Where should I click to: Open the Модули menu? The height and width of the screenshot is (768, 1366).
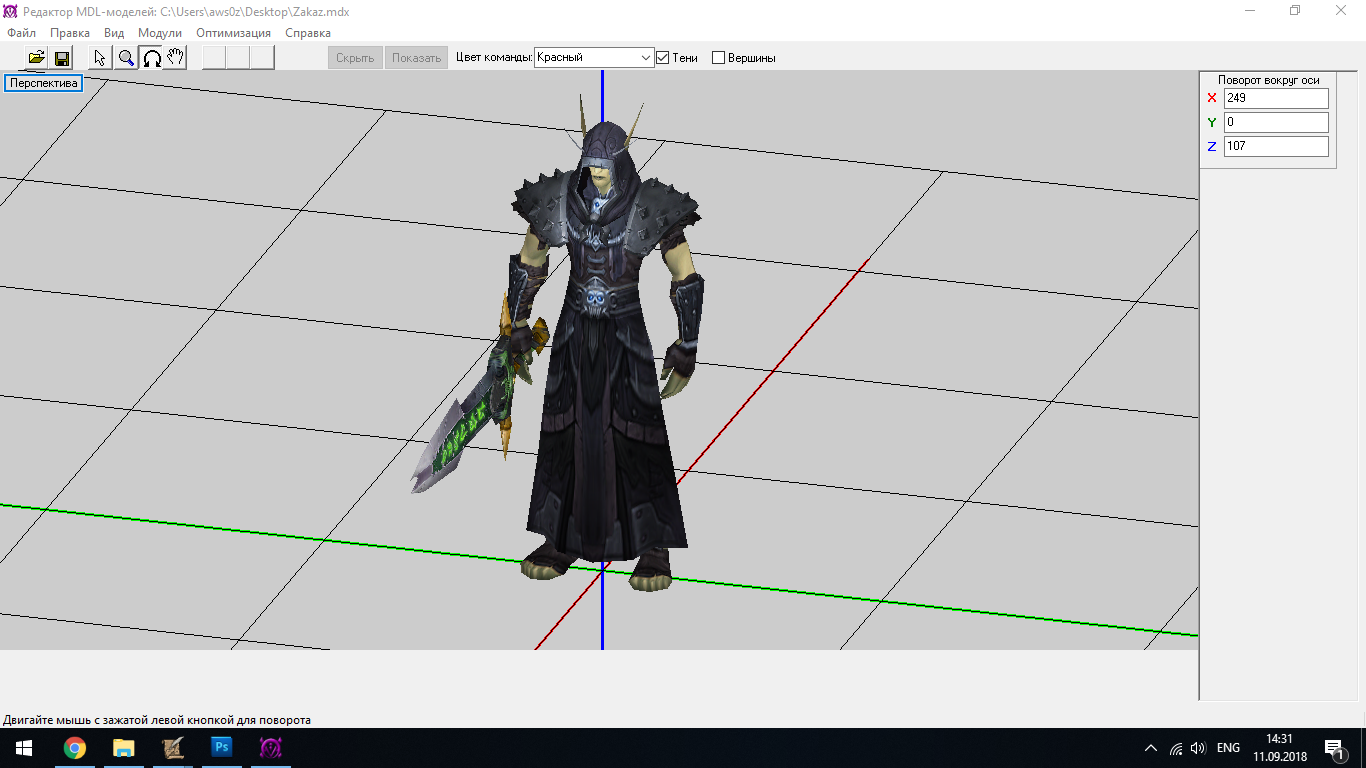point(160,33)
